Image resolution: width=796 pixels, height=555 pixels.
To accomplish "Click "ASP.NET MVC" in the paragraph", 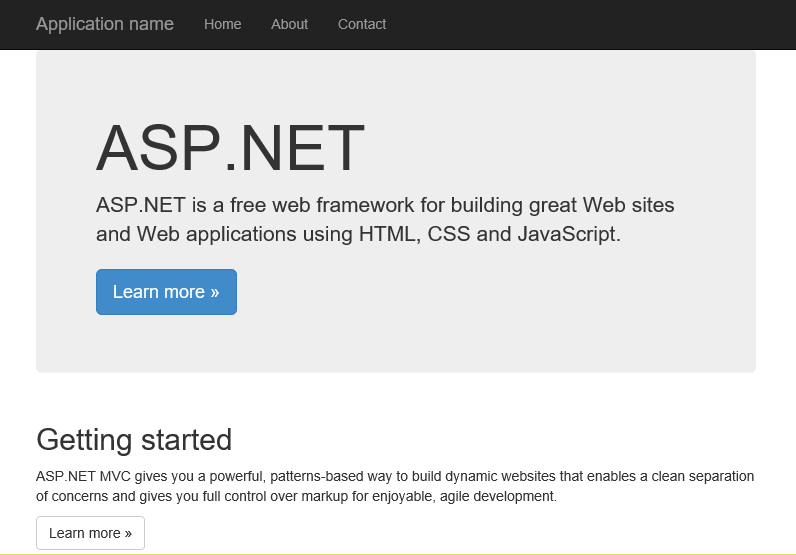I will [x=81, y=476].
